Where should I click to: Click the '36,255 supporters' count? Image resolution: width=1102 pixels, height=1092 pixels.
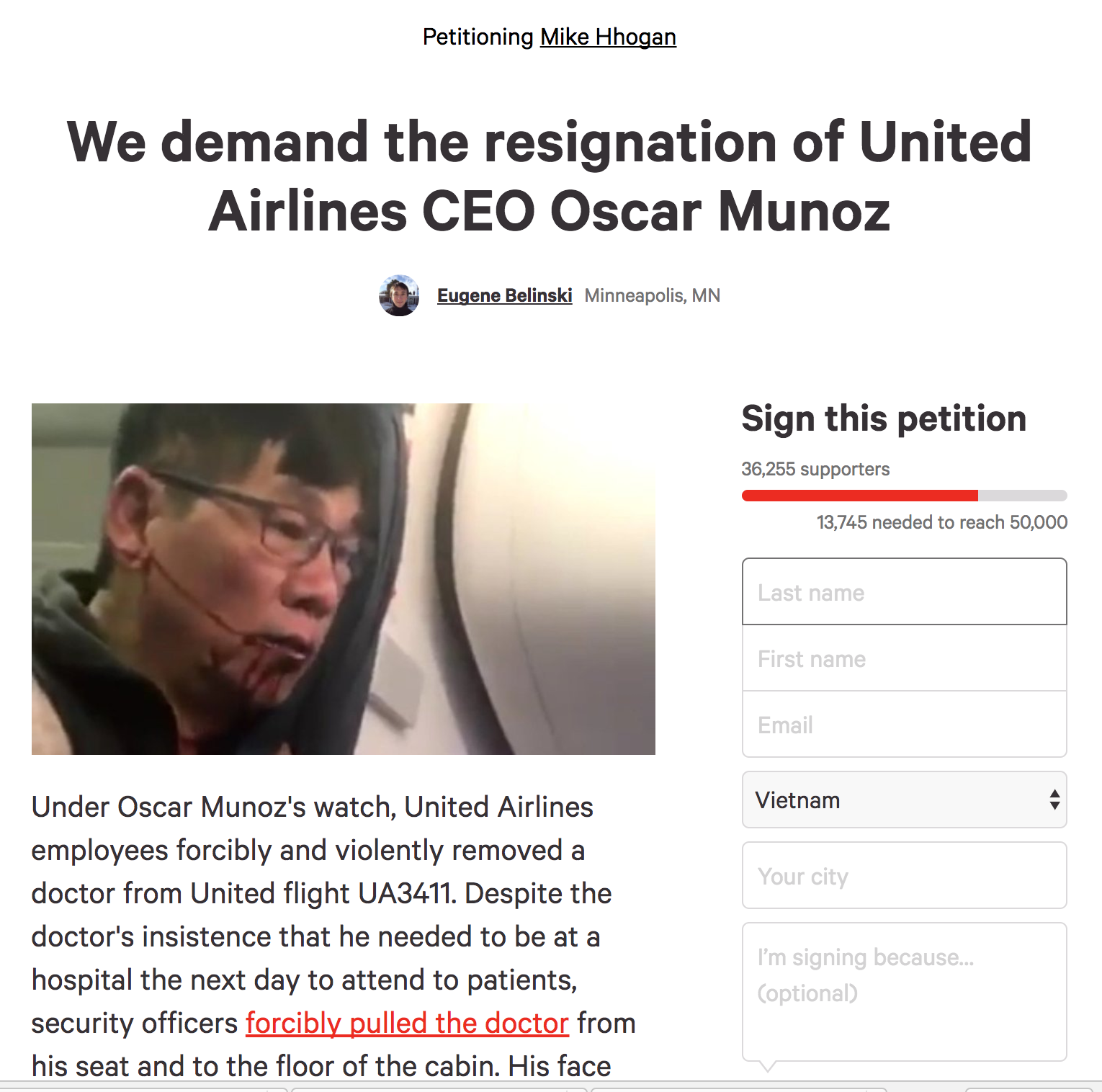[x=815, y=469]
